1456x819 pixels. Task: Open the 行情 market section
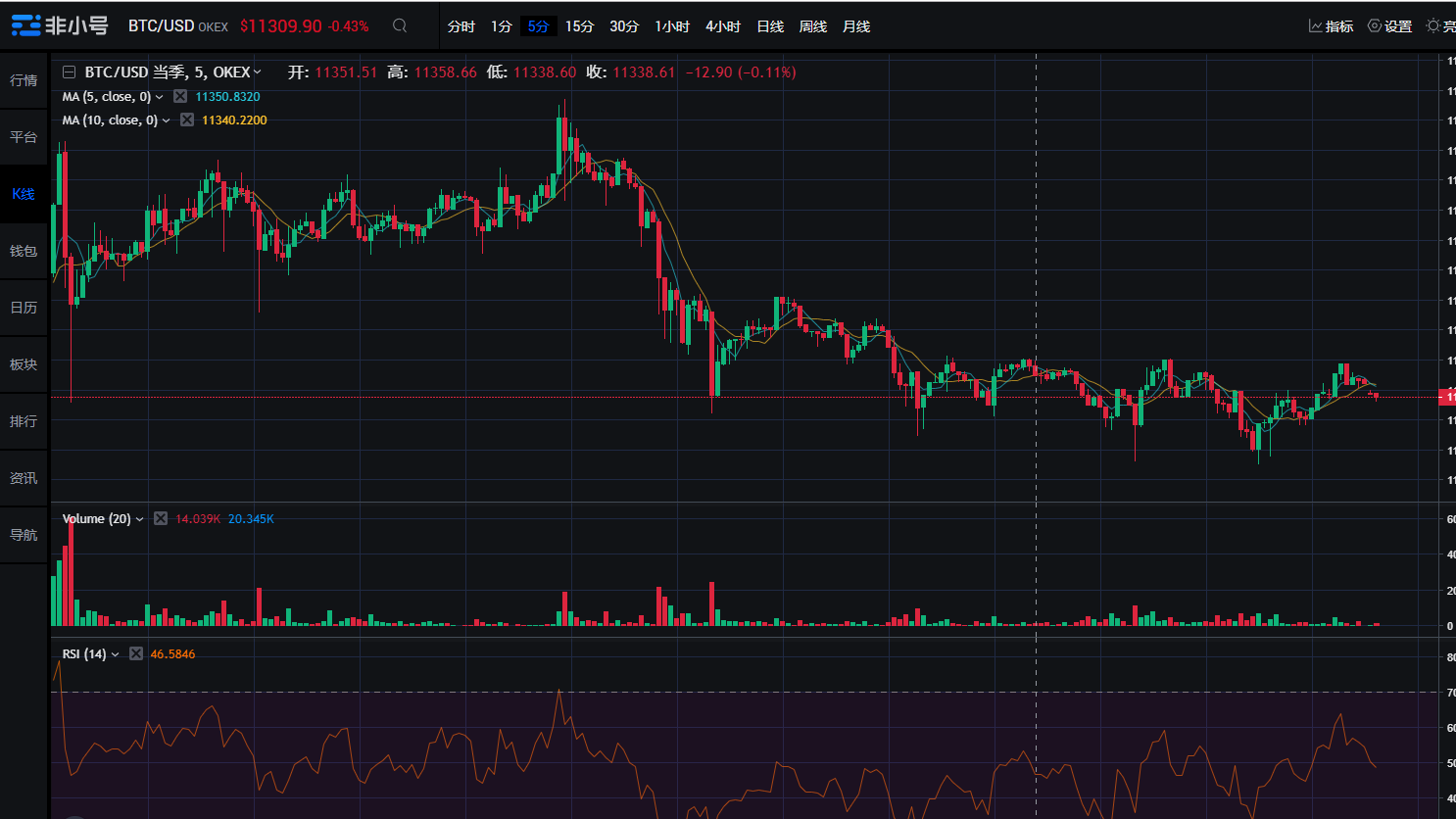coord(24,80)
